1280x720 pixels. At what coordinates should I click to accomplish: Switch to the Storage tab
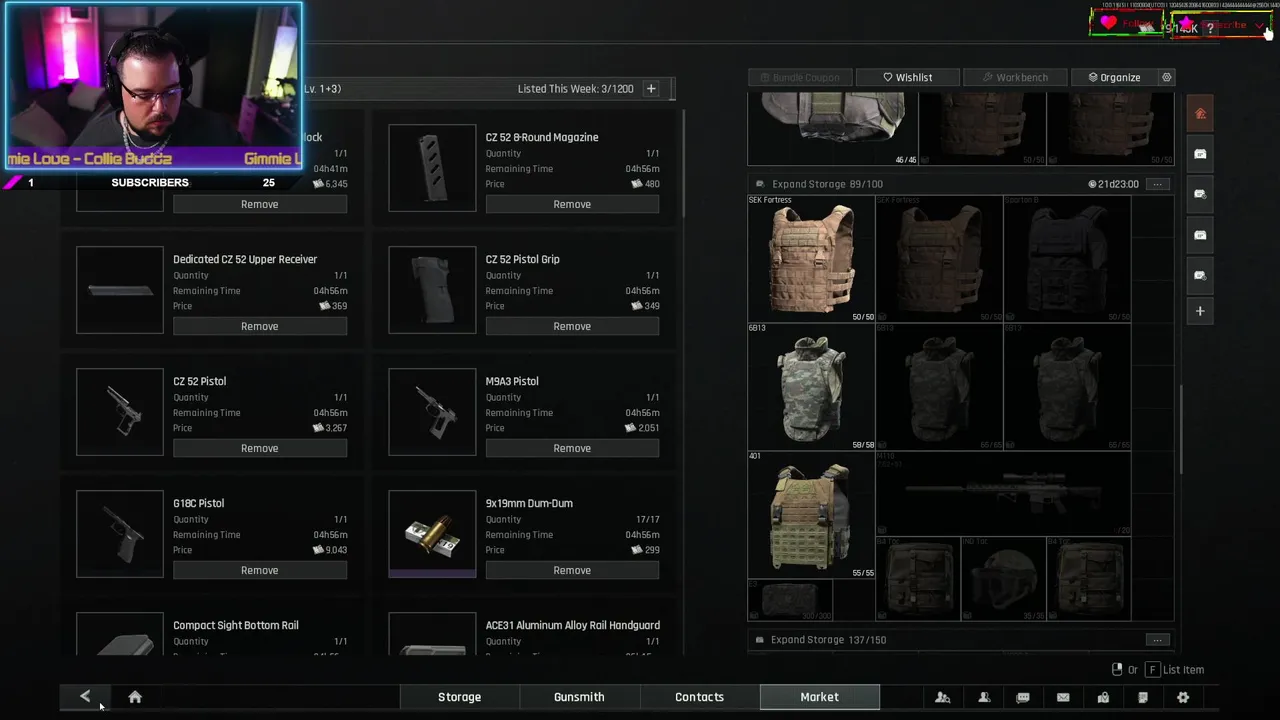[x=459, y=697]
